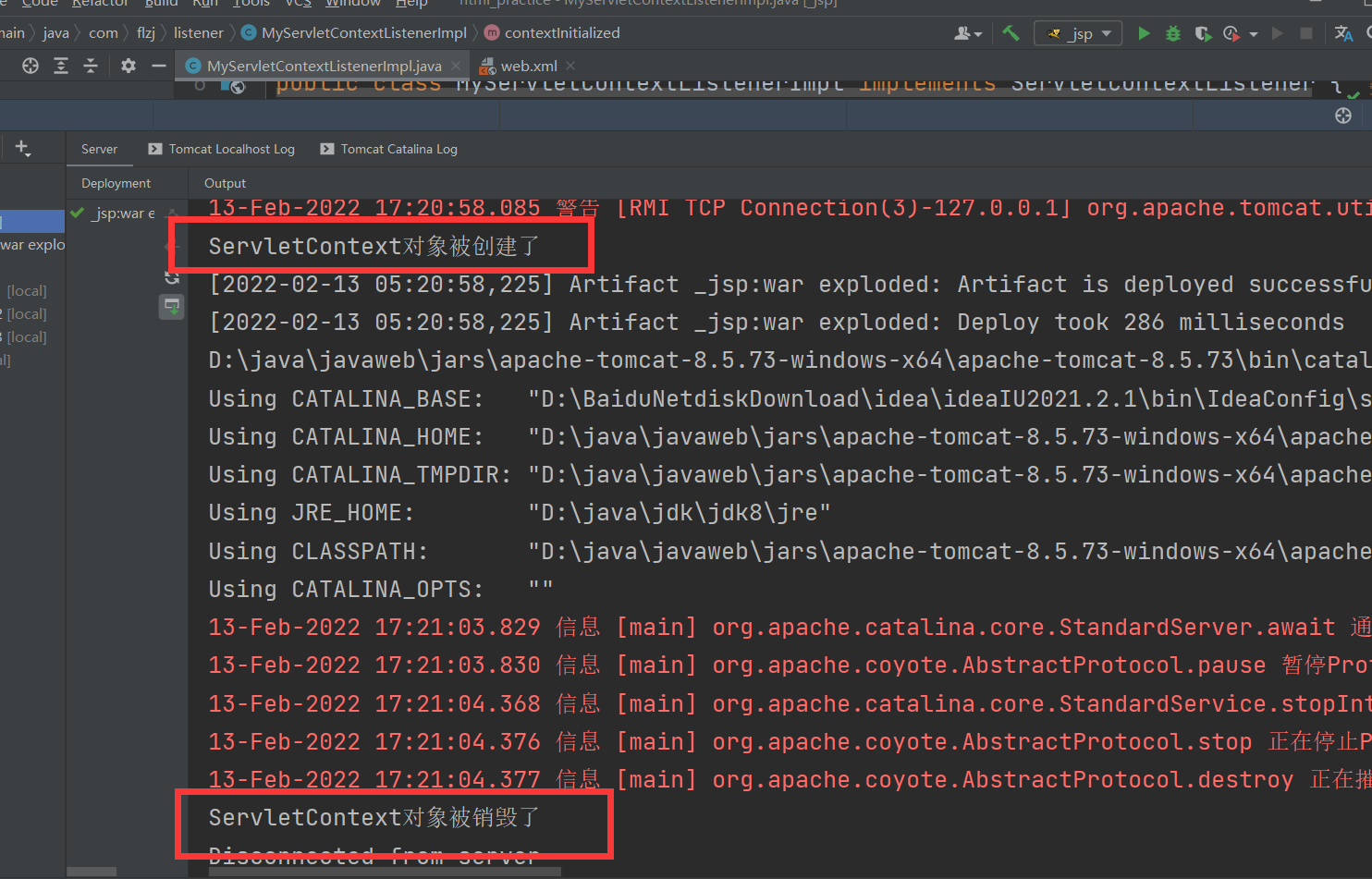Open the Help menu

(x=411, y=4)
